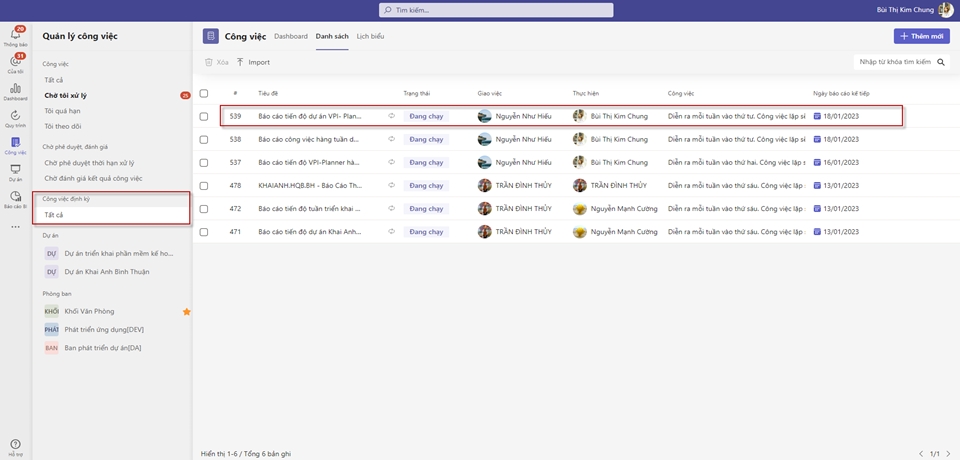
Task: Select the Dự án icon in left rail
Action: click(15, 172)
